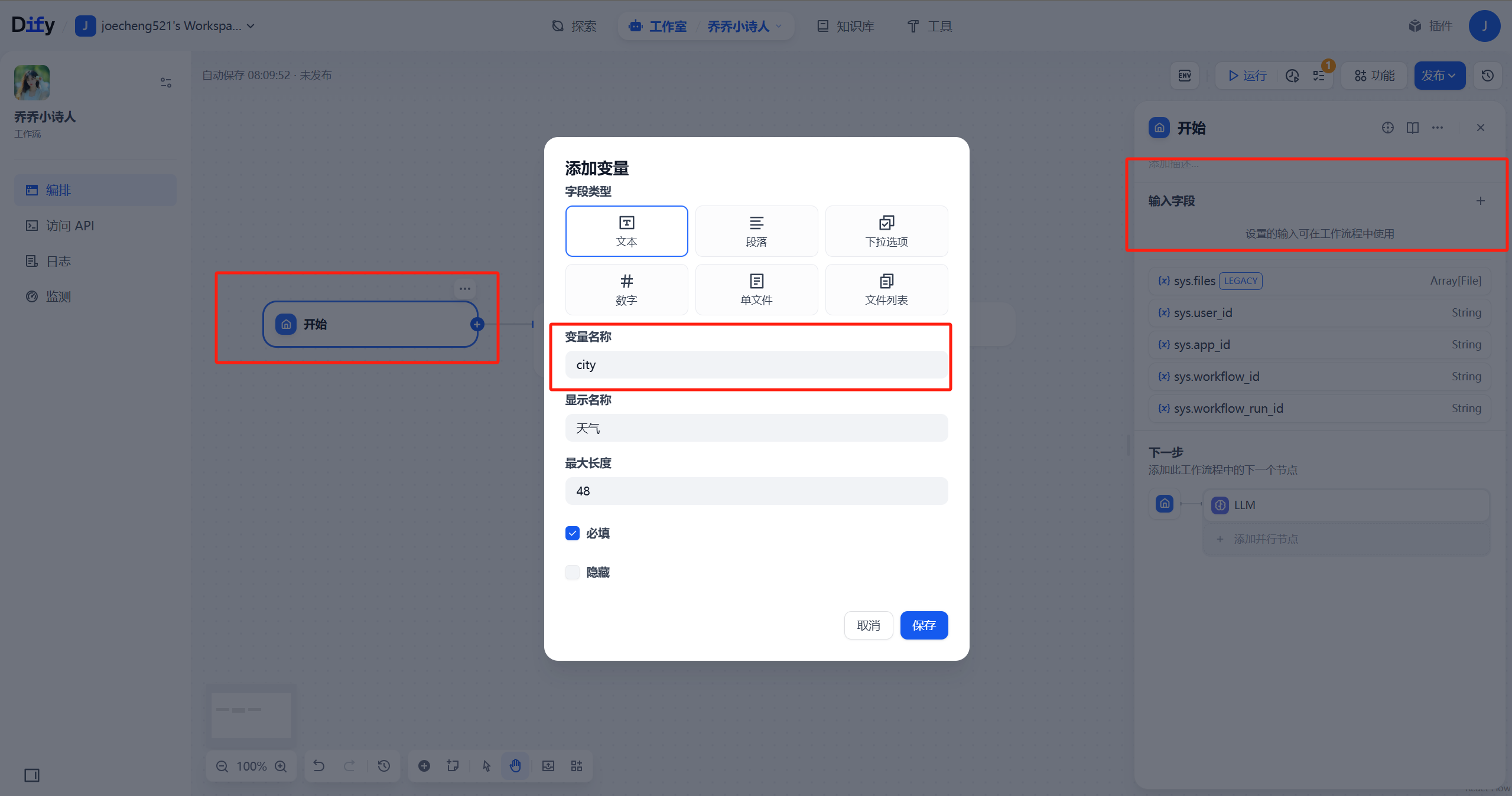
Task: Select the 文本 text field type
Action: (626, 231)
